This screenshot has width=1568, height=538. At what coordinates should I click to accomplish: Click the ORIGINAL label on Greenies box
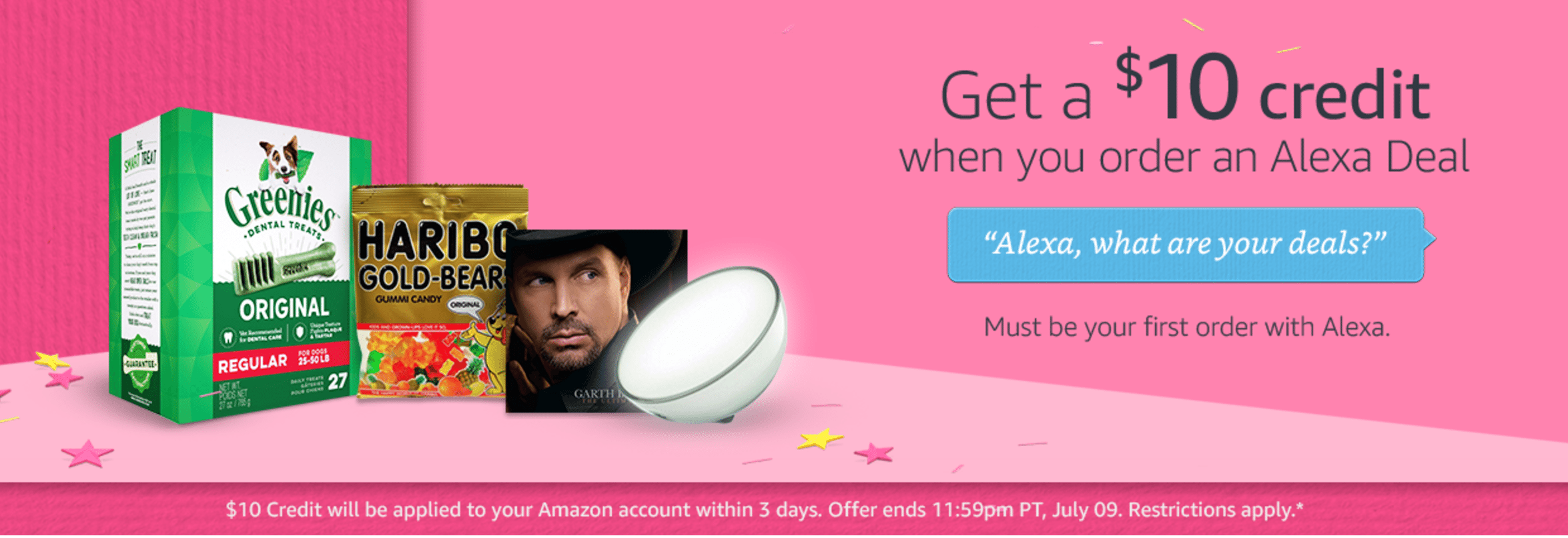(284, 308)
